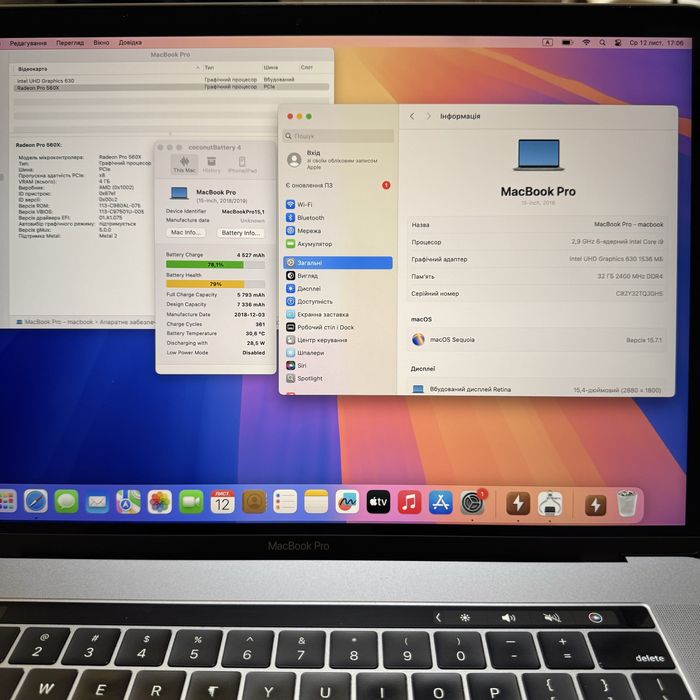Viewport: 700px width, 700px height.
Task: Go back with the left chevron in Інформація
Action: point(412,116)
